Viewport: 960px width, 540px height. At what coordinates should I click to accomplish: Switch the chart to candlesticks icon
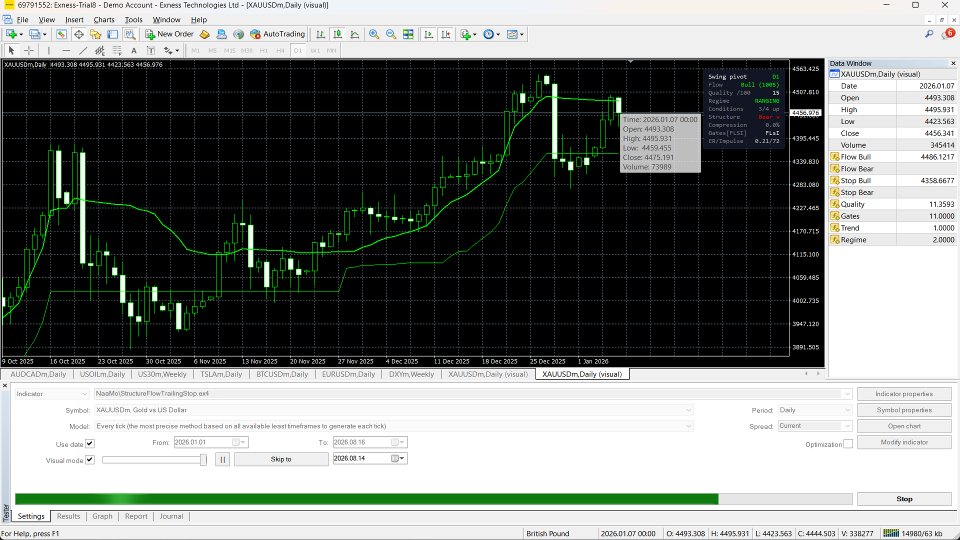337,34
